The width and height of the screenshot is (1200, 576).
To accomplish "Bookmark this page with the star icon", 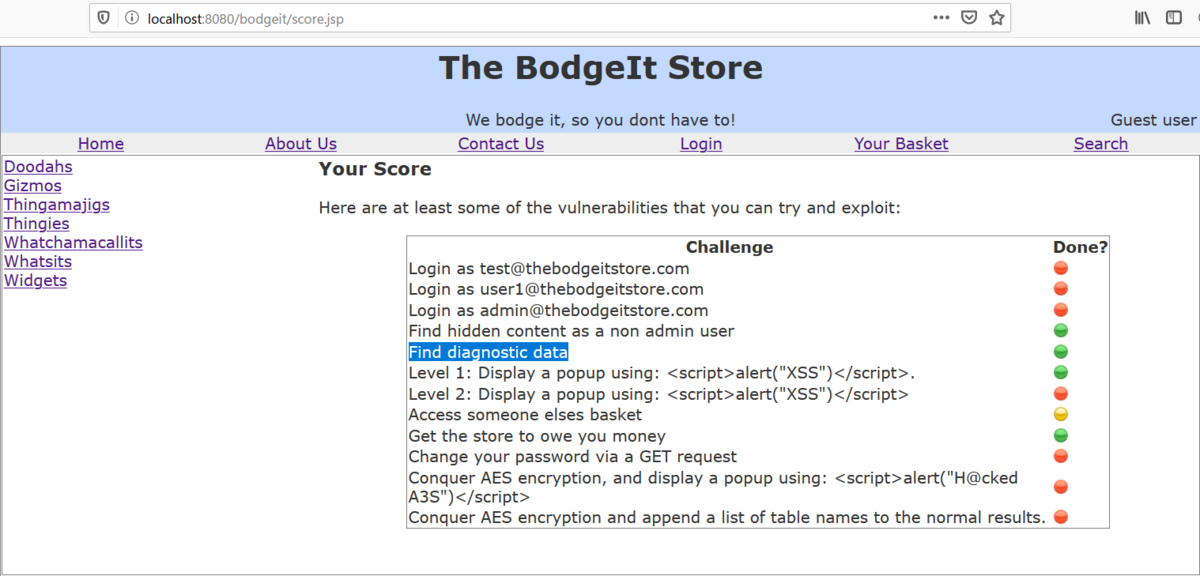I will click(996, 18).
